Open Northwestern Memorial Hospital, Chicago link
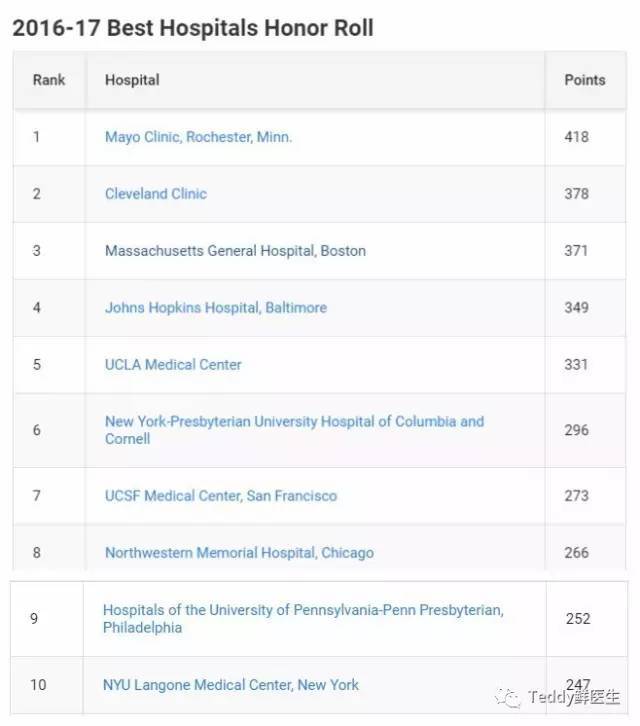The width and height of the screenshot is (640, 726). [x=239, y=553]
